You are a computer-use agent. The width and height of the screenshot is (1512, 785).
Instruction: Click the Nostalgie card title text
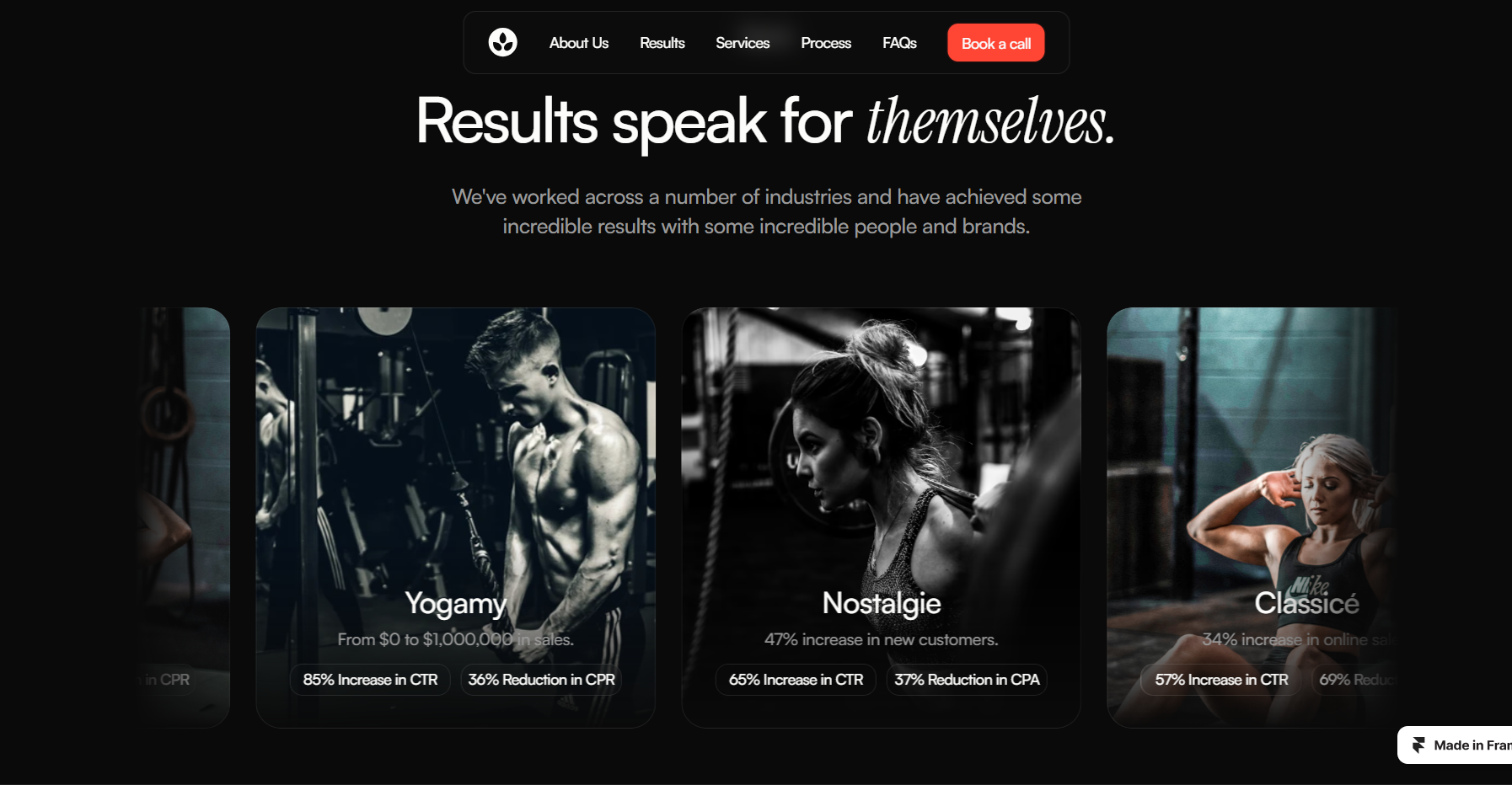click(x=882, y=603)
